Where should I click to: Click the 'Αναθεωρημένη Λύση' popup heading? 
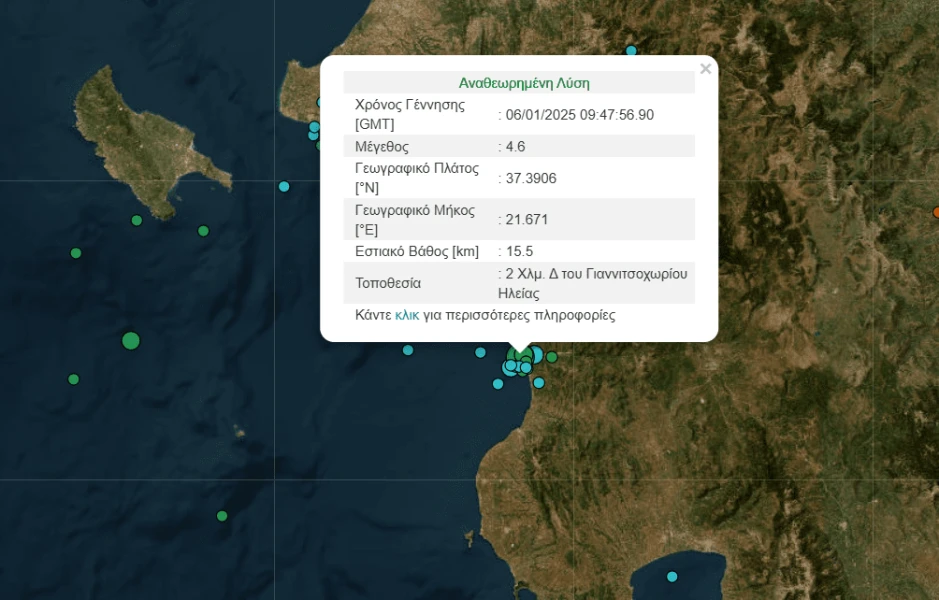[524, 83]
